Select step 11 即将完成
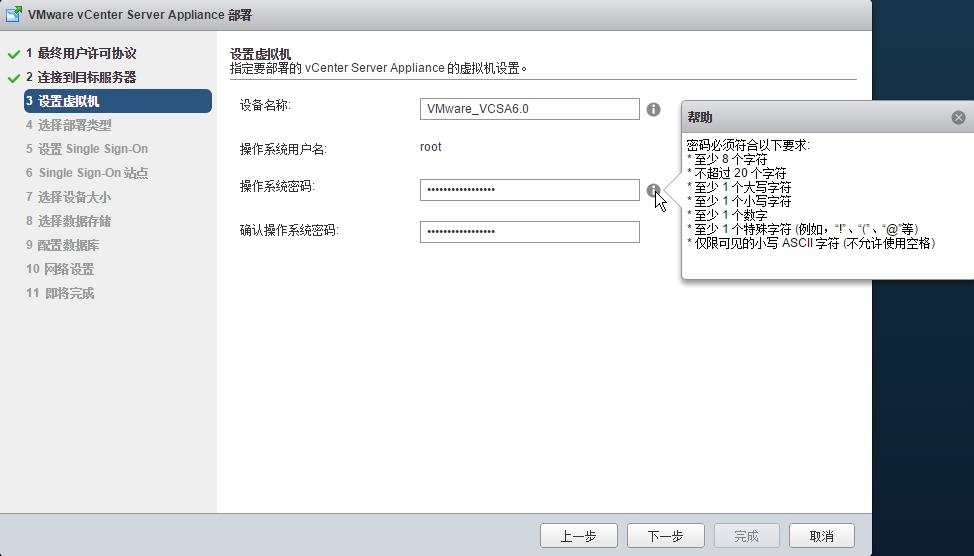The height and width of the screenshot is (556, 974). tap(60, 293)
